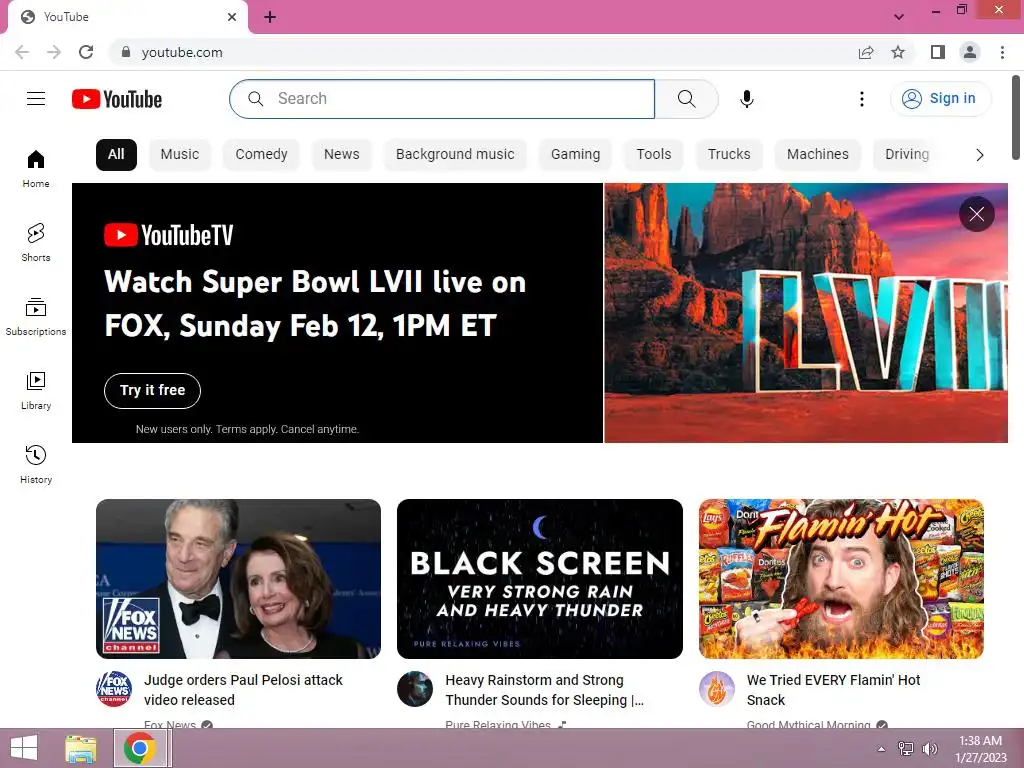Open Fox News channel avatar

click(x=114, y=689)
